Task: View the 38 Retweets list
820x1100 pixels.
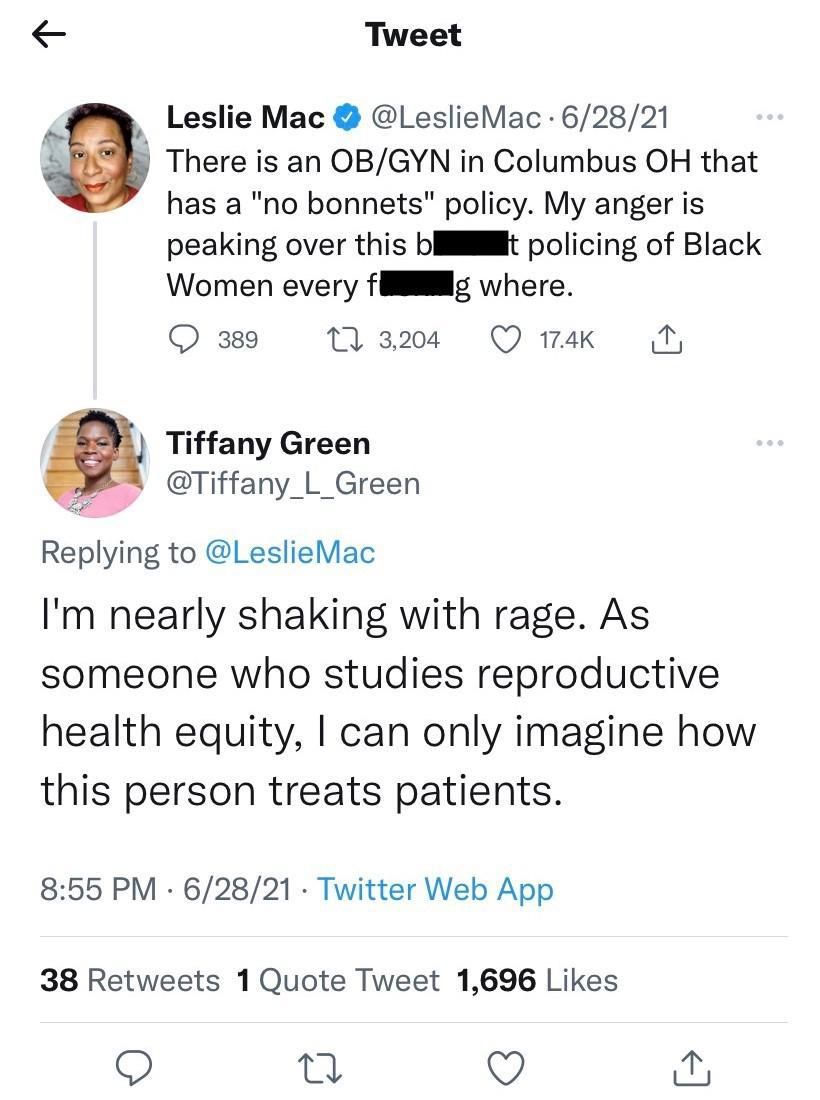Action: pos(130,980)
